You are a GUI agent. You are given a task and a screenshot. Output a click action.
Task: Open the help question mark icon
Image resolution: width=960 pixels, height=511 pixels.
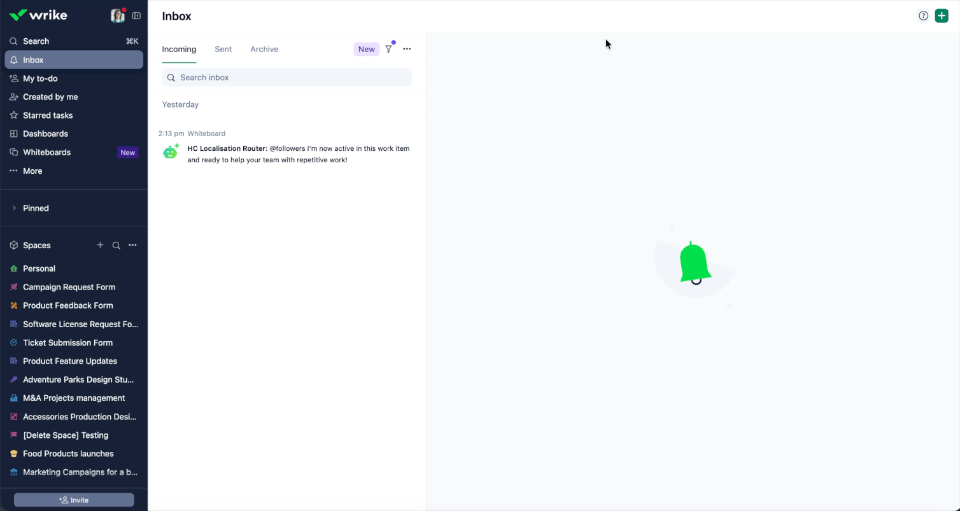click(x=923, y=16)
